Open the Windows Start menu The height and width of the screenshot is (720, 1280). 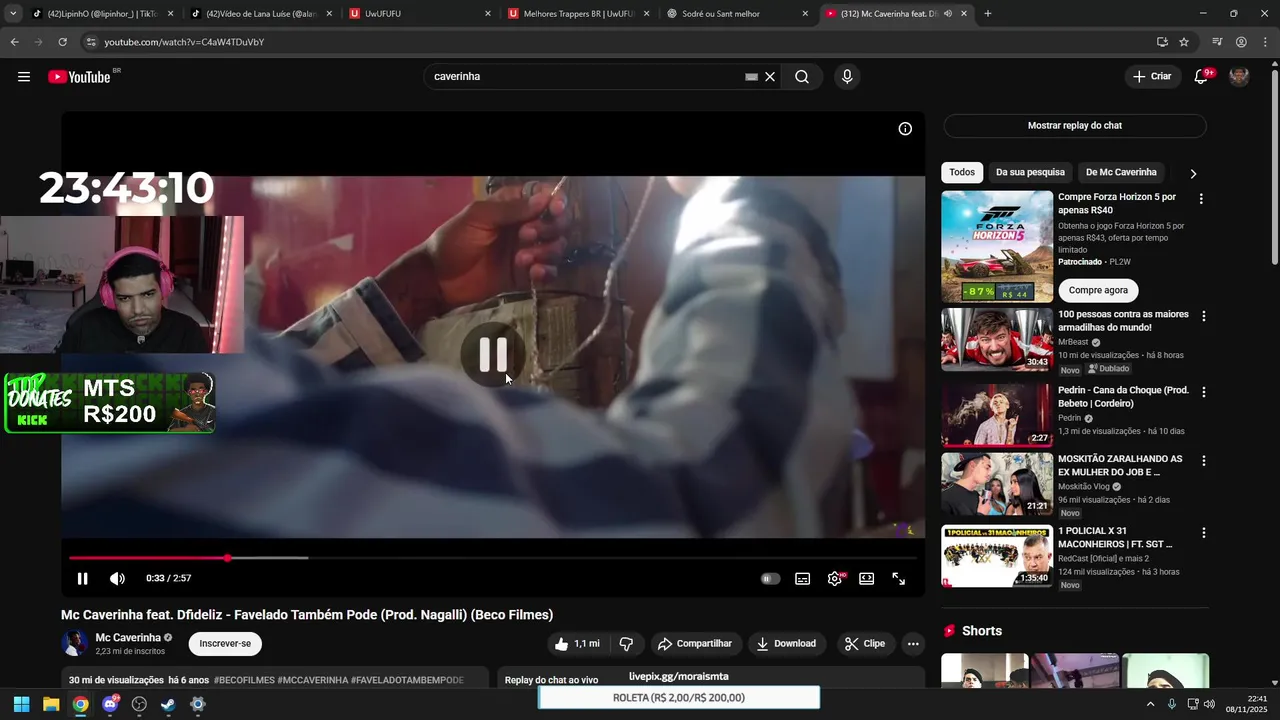click(21, 704)
